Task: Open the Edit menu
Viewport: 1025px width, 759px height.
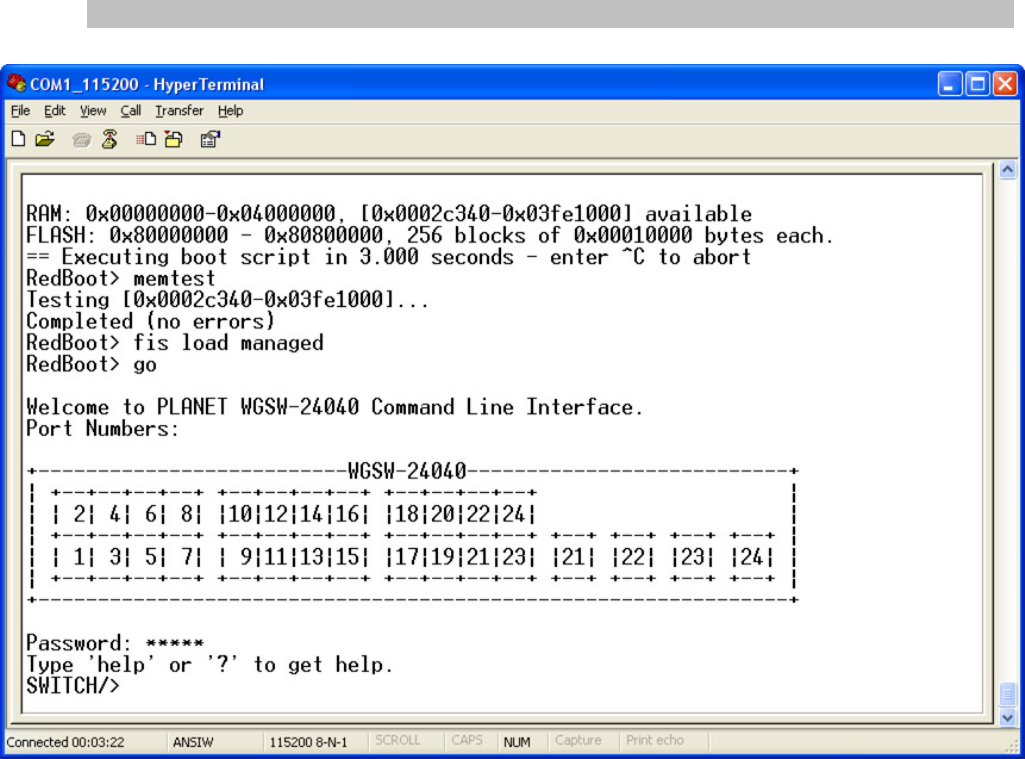Action: 54,111
